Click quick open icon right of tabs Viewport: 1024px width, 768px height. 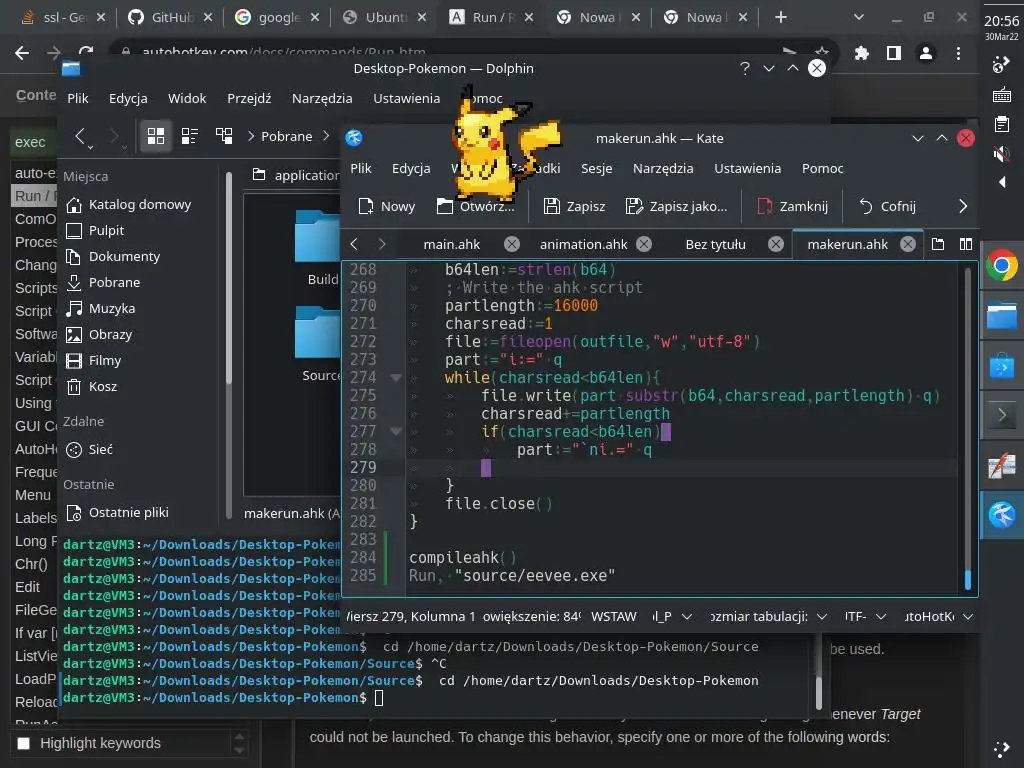tap(938, 244)
